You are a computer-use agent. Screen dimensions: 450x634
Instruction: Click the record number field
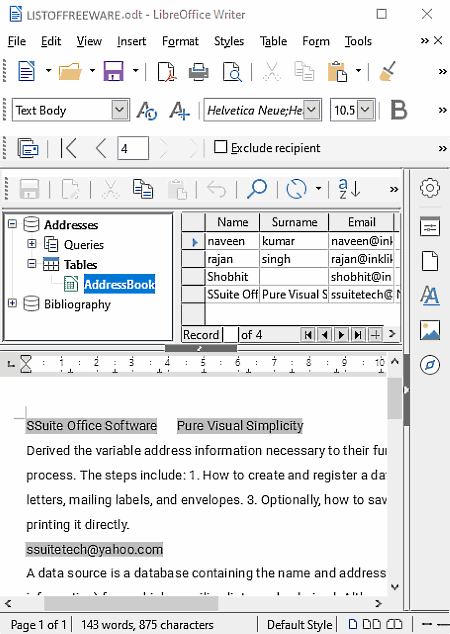click(230, 335)
